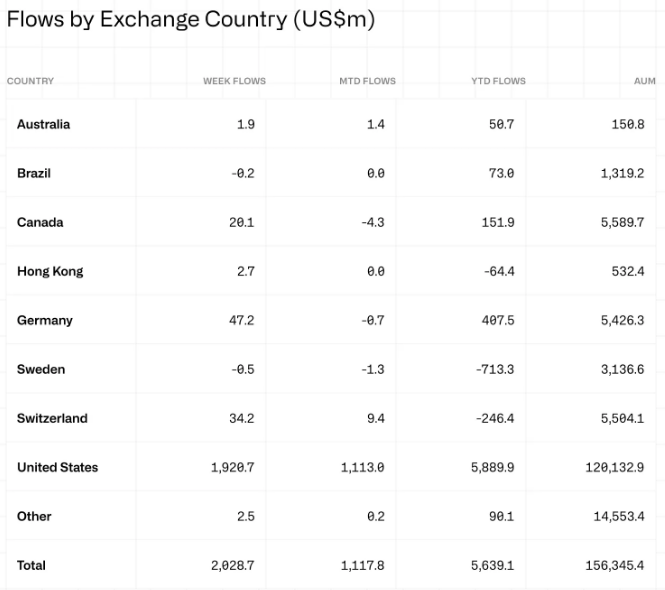Select the Canada row label

click(40, 222)
